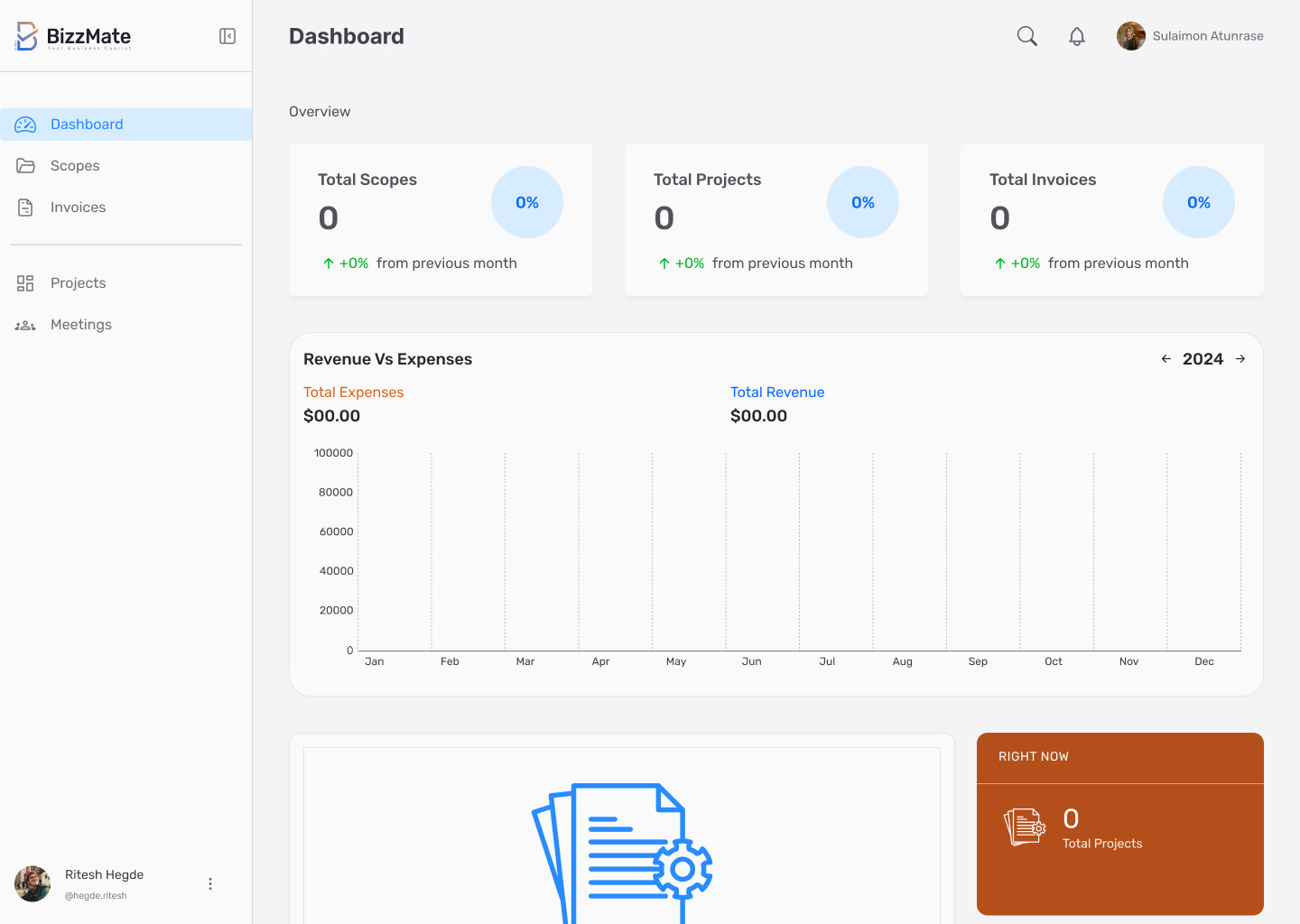1300x924 pixels.
Task: Click Revenue Vs Expenses chart title
Action: [388, 359]
